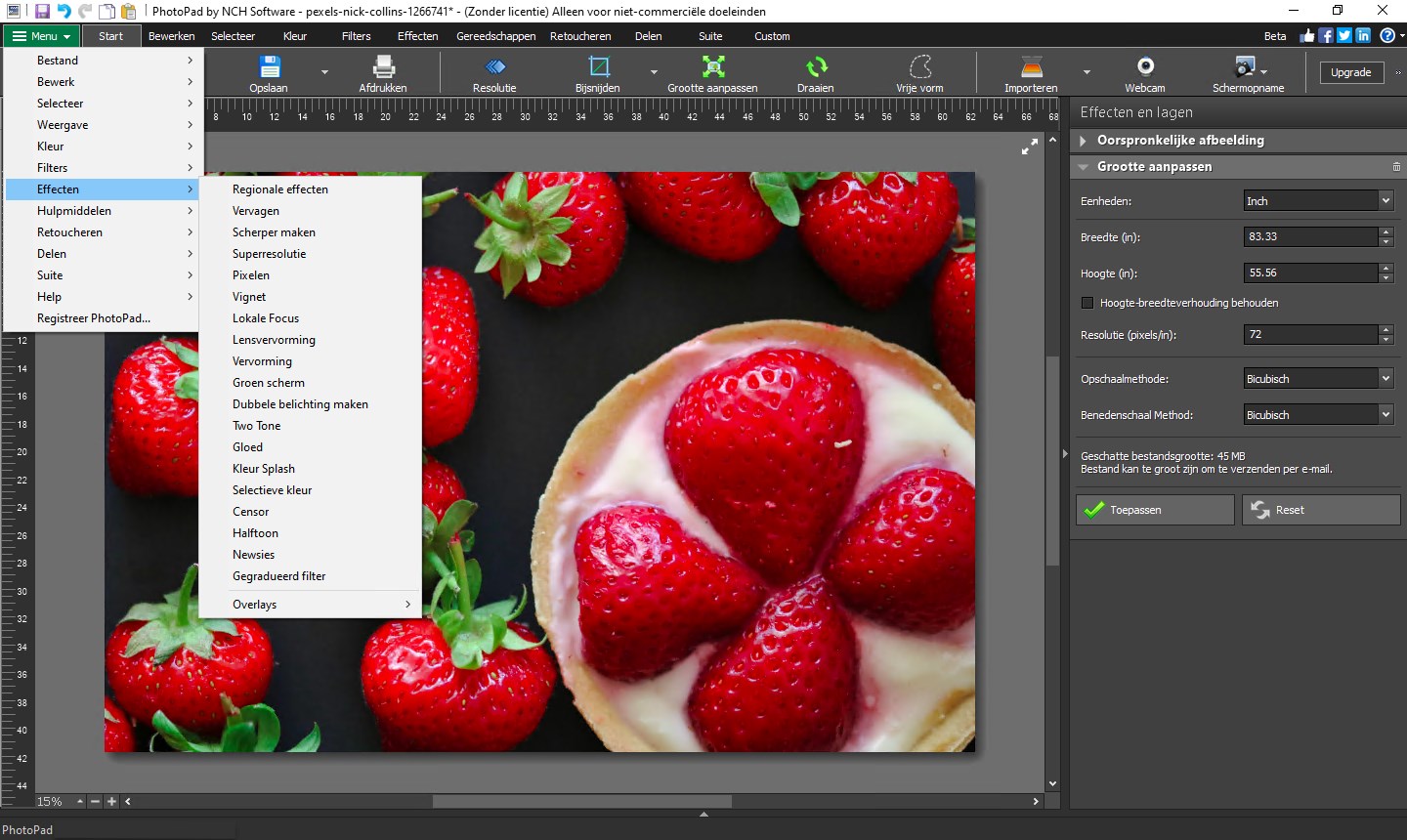
Task: Click the Grootte aanpassen toolbar icon
Action: pos(713,67)
